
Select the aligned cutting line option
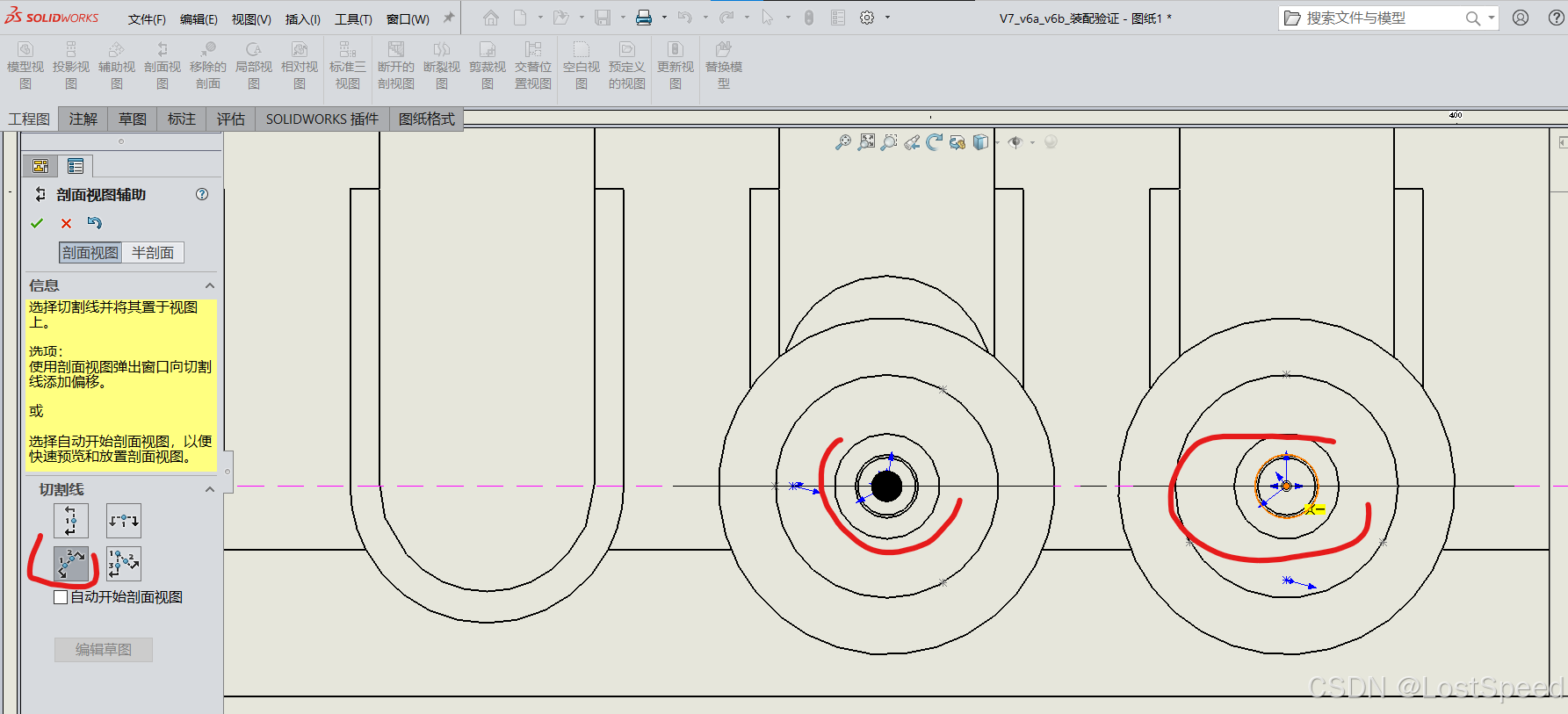coord(124,564)
